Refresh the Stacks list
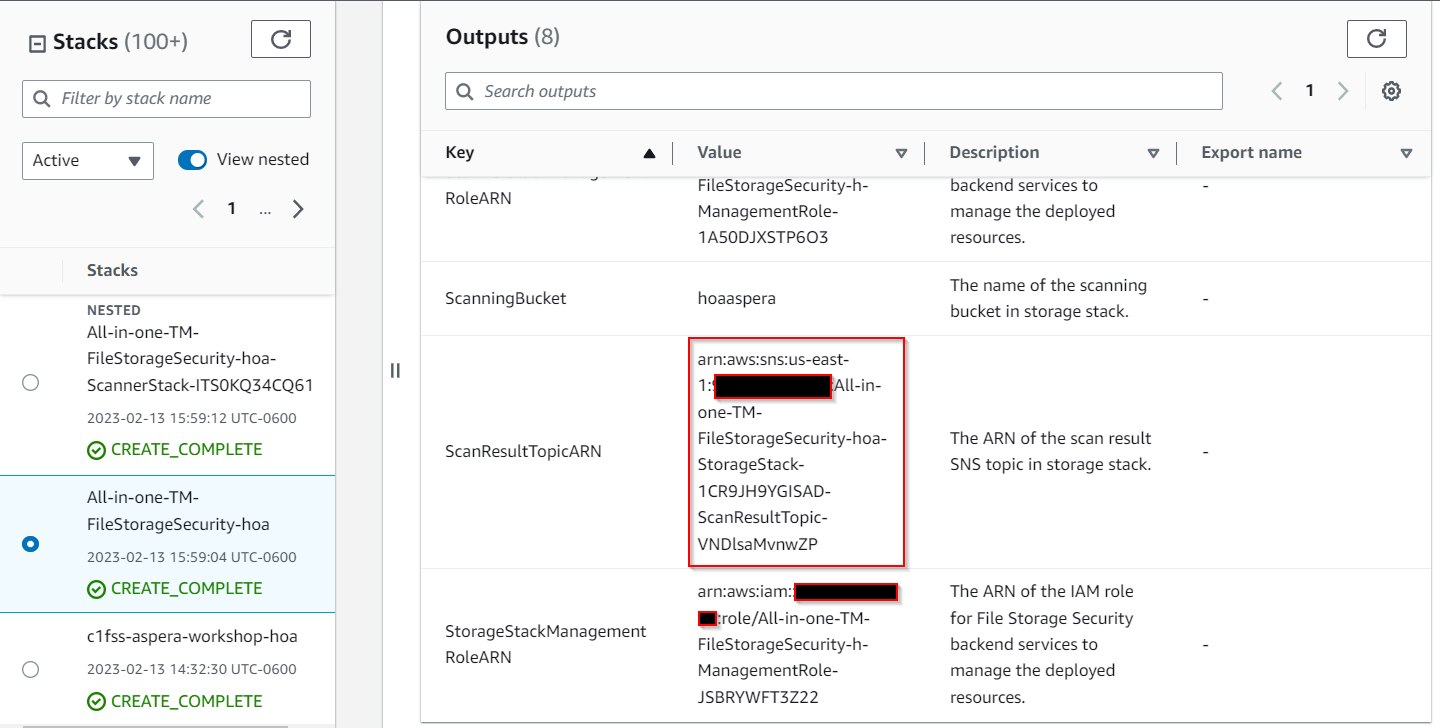This screenshot has height=728, width=1440. click(280, 39)
